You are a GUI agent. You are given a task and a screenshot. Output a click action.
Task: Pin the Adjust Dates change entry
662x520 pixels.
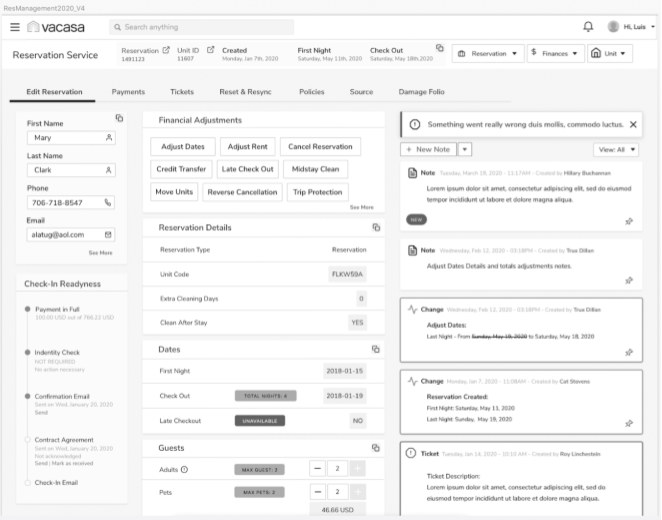[x=629, y=352]
